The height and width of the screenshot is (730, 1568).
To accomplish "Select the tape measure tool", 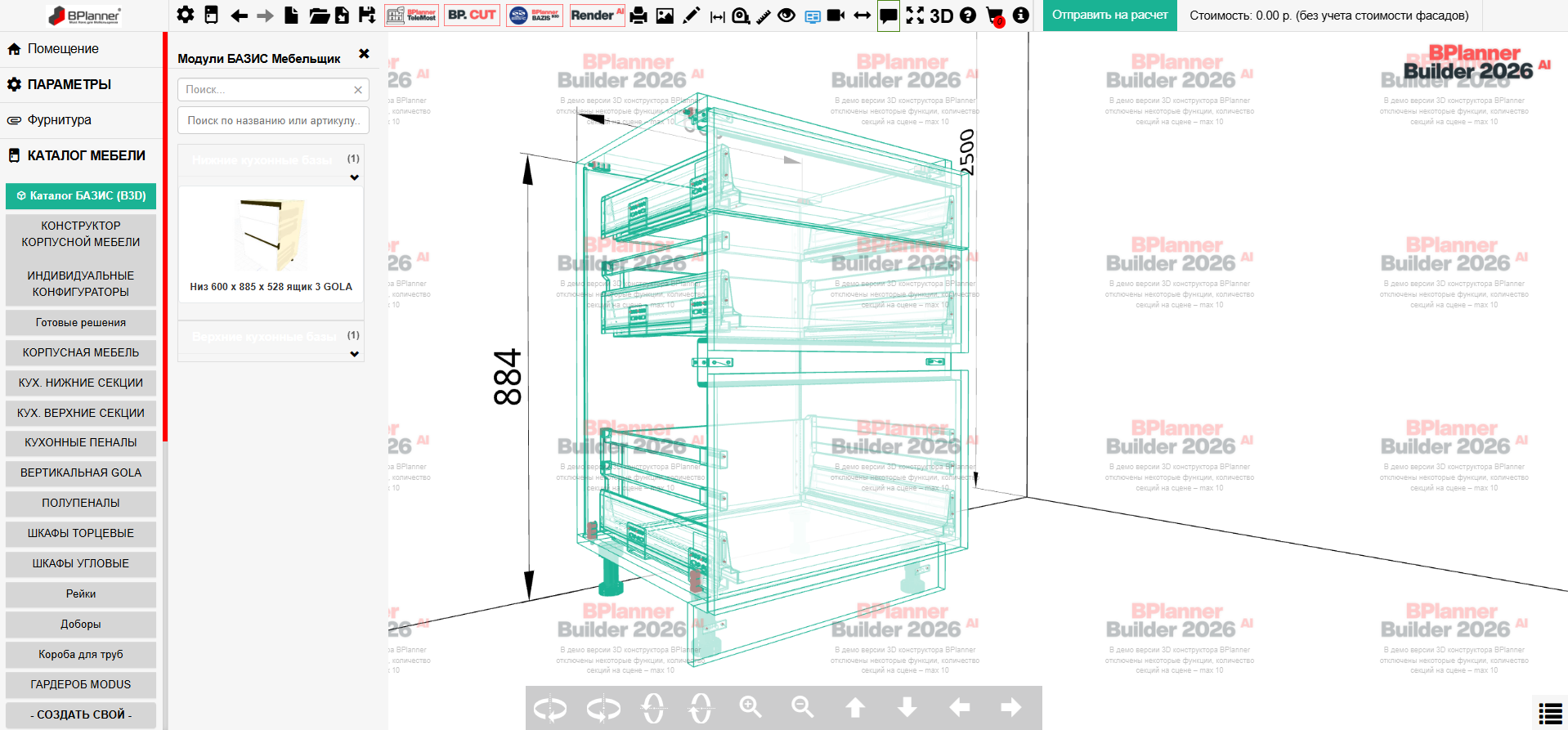I will (x=741, y=15).
